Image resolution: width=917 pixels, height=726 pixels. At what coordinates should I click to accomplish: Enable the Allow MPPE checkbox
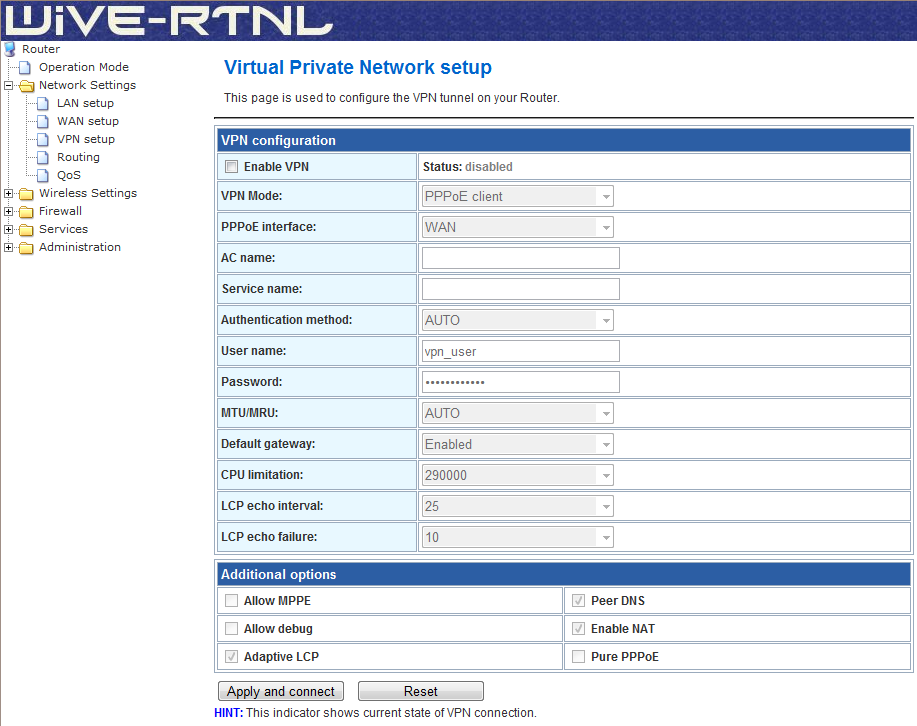[x=232, y=601]
